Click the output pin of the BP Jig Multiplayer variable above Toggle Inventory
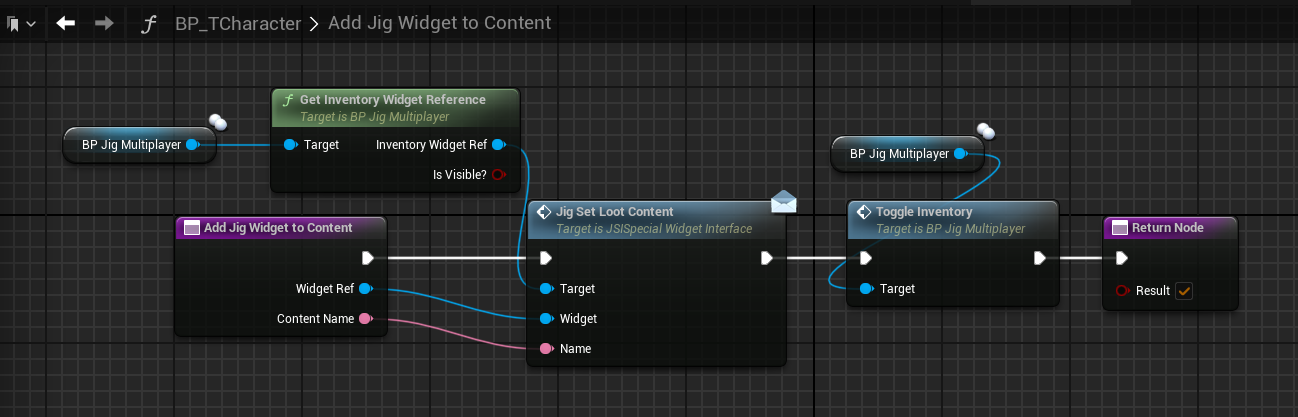The image size is (1298, 417). 961,154
